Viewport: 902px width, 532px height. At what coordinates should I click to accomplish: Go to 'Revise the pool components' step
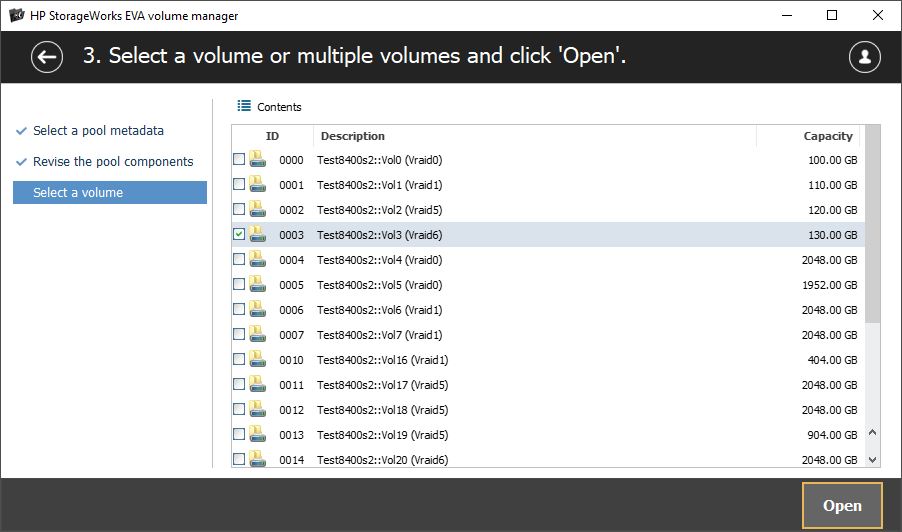pyautogui.click(x=113, y=162)
